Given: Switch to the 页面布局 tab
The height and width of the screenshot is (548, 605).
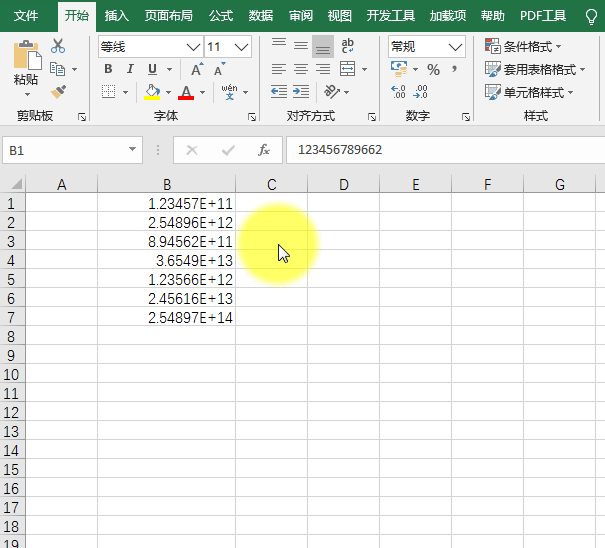Looking at the screenshot, I should 169,16.
